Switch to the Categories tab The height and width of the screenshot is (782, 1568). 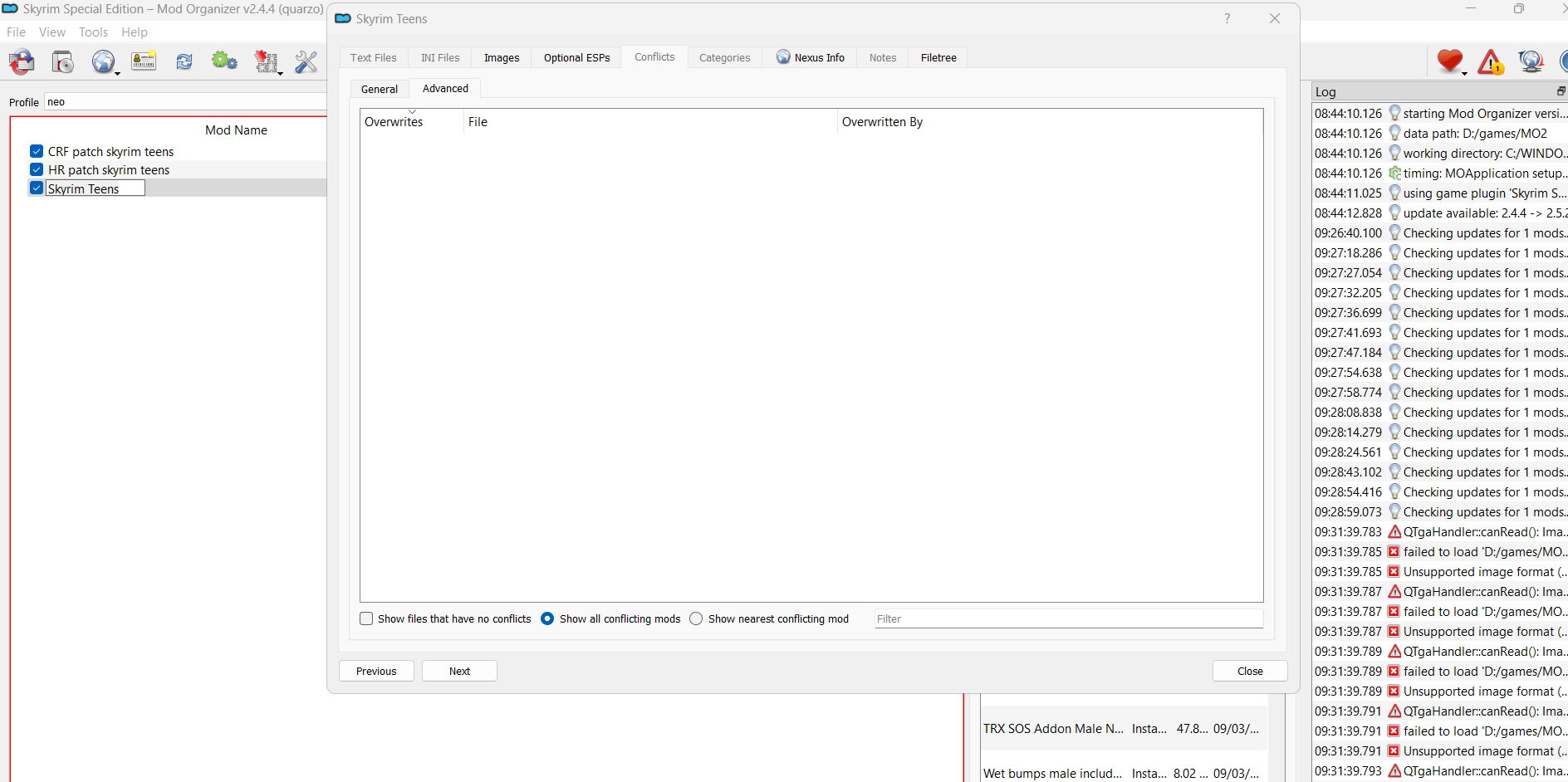(724, 57)
